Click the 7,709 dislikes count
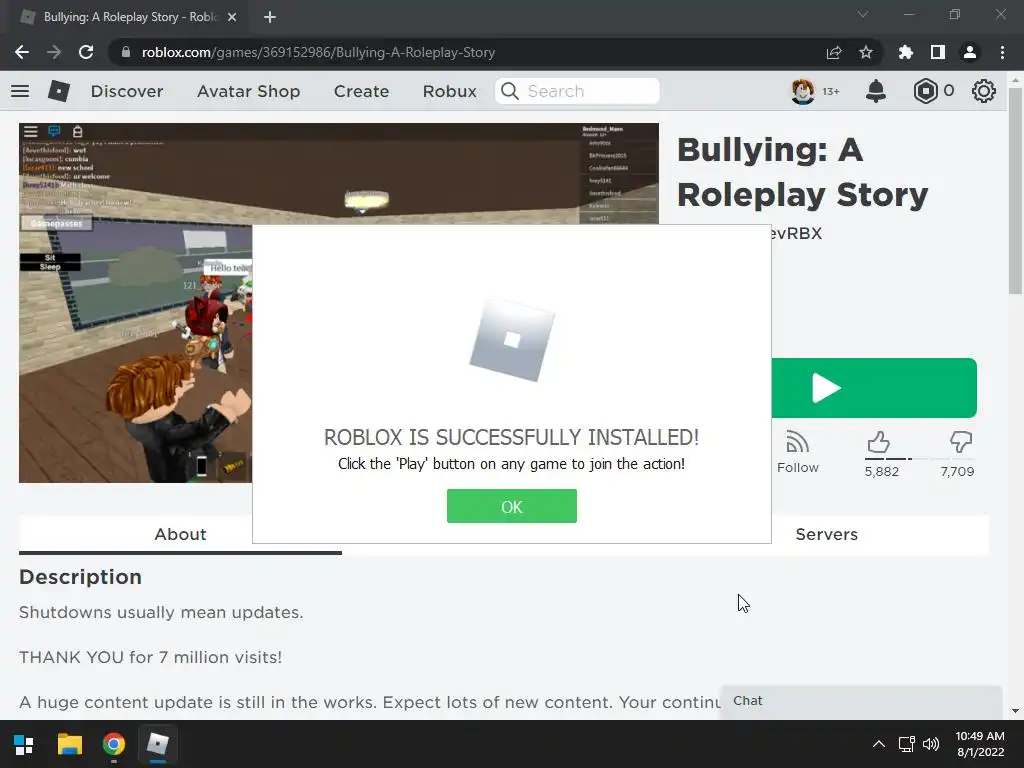The image size is (1024, 768). point(957,472)
